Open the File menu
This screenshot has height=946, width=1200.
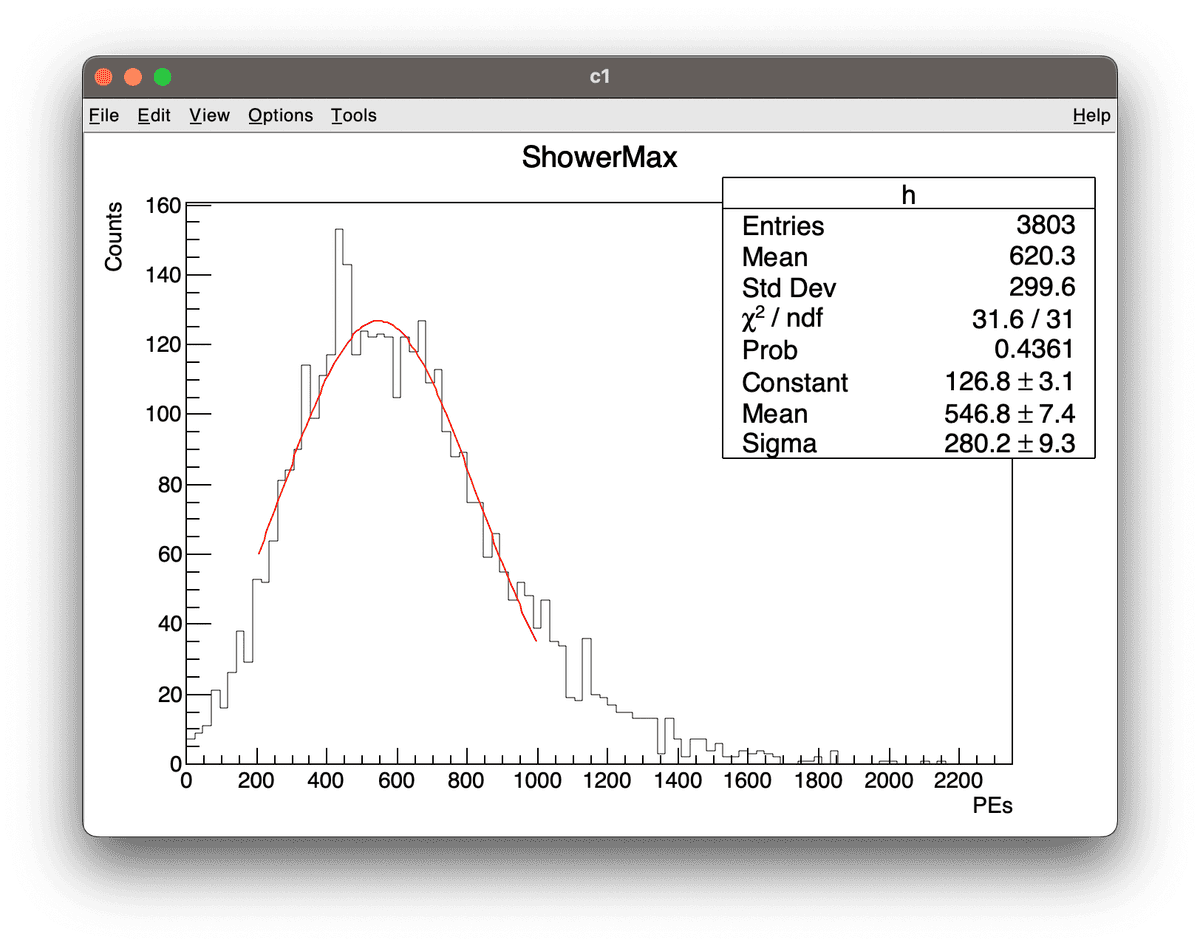(x=104, y=115)
